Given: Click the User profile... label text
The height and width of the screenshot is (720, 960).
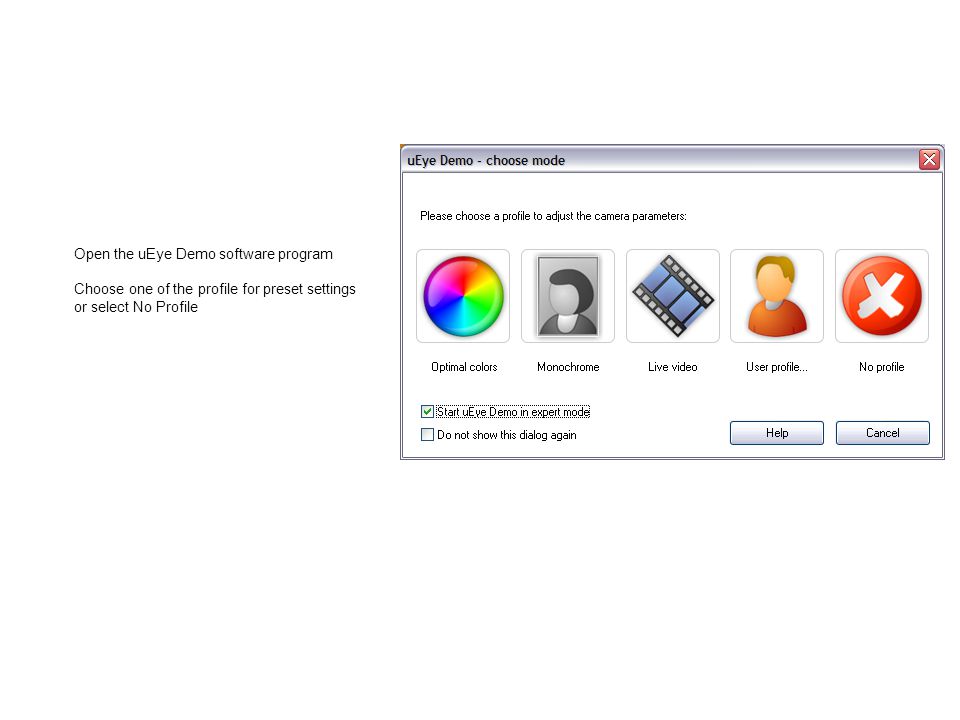Looking at the screenshot, I should 776,367.
